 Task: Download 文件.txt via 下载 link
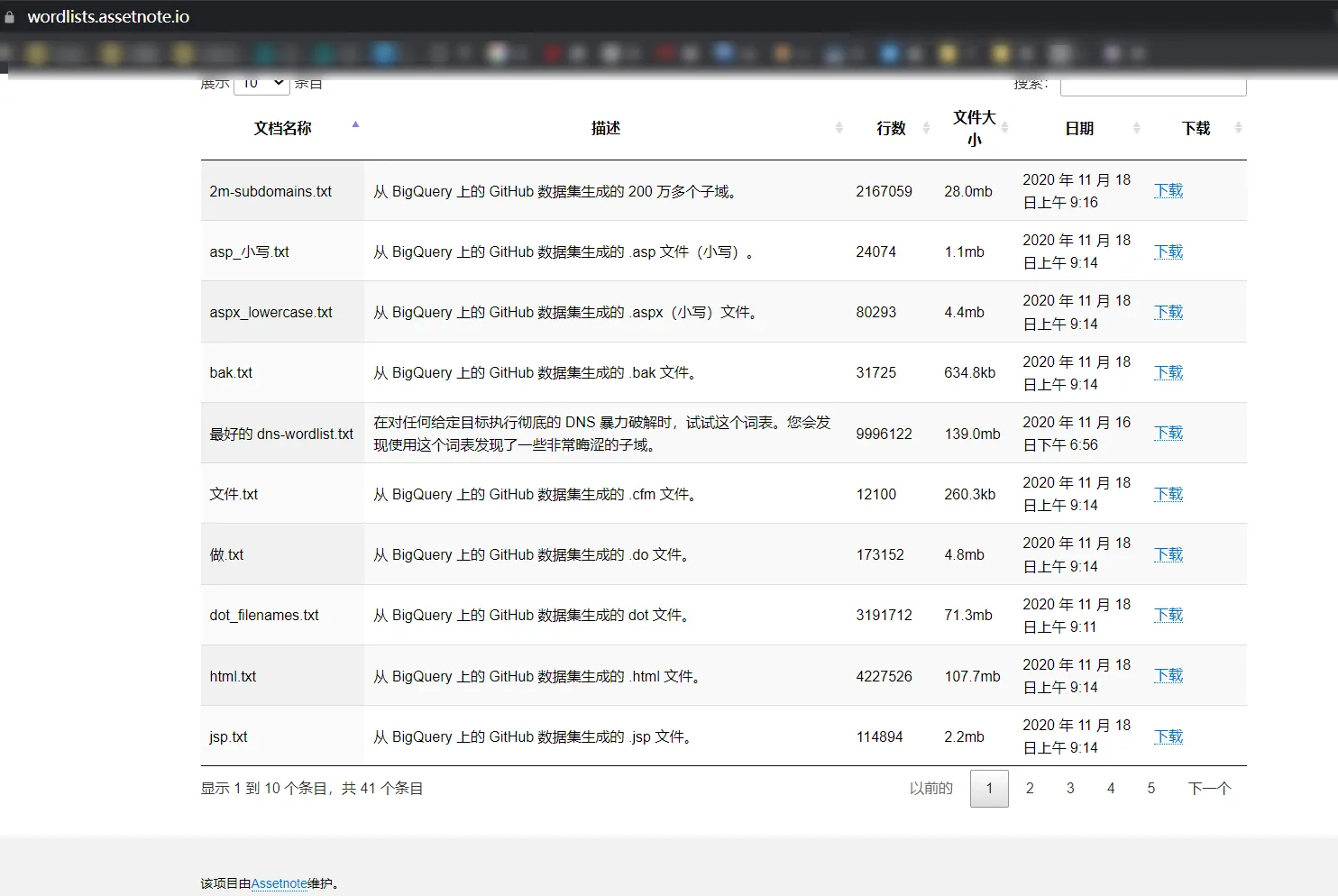[x=1168, y=494]
